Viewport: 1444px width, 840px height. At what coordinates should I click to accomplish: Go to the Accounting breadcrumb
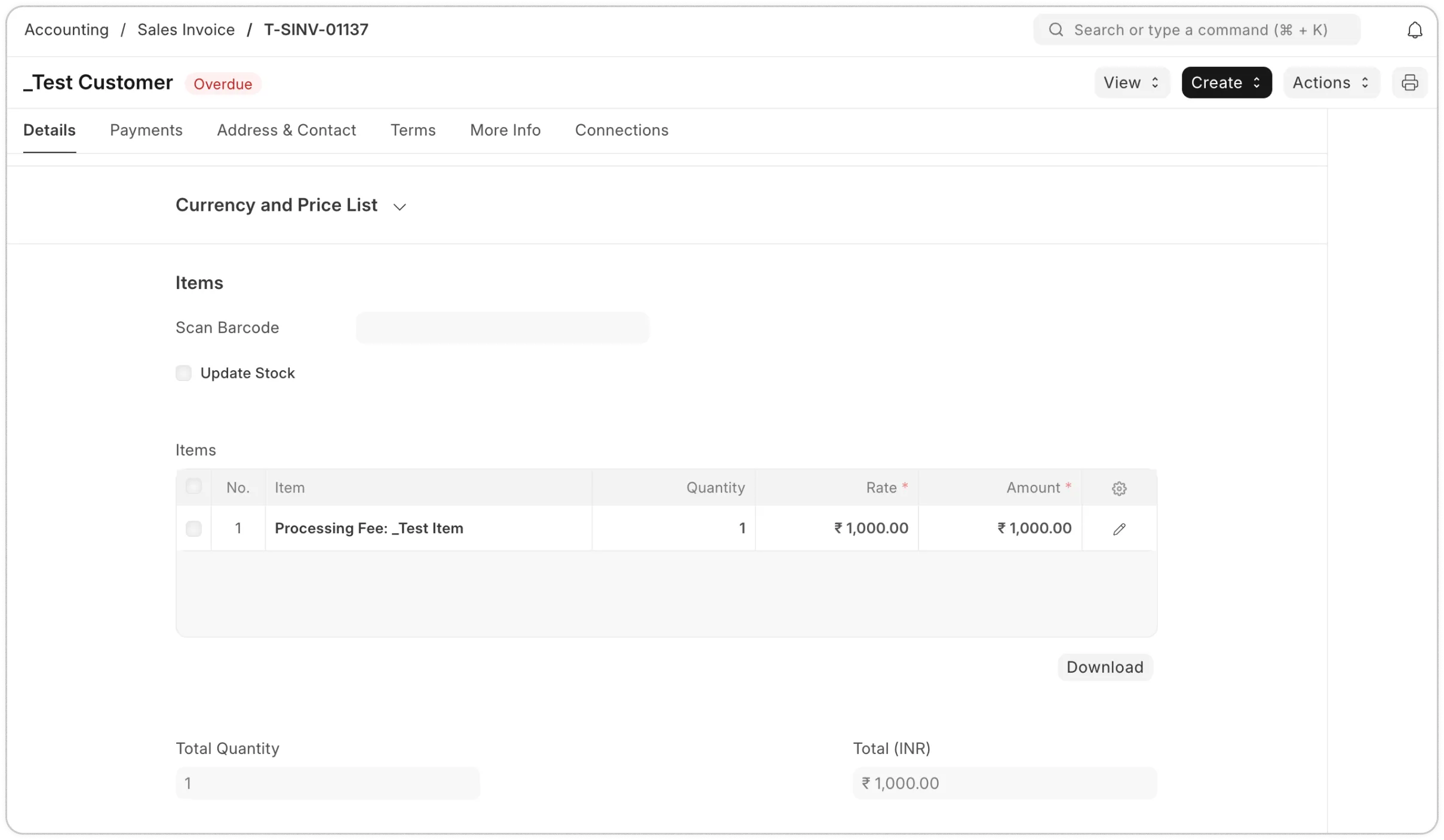pos(66,30)
